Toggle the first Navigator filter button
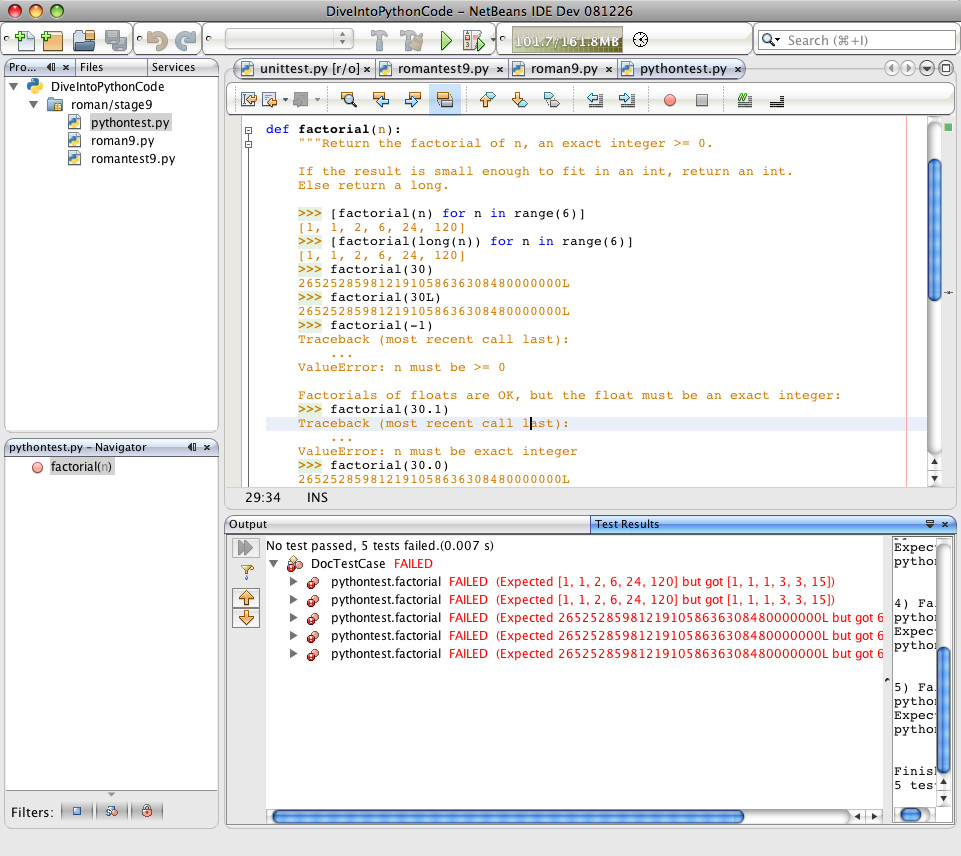The height and width of the screenshot is (856, 961). pyautogui.click(x=77, y=811)
